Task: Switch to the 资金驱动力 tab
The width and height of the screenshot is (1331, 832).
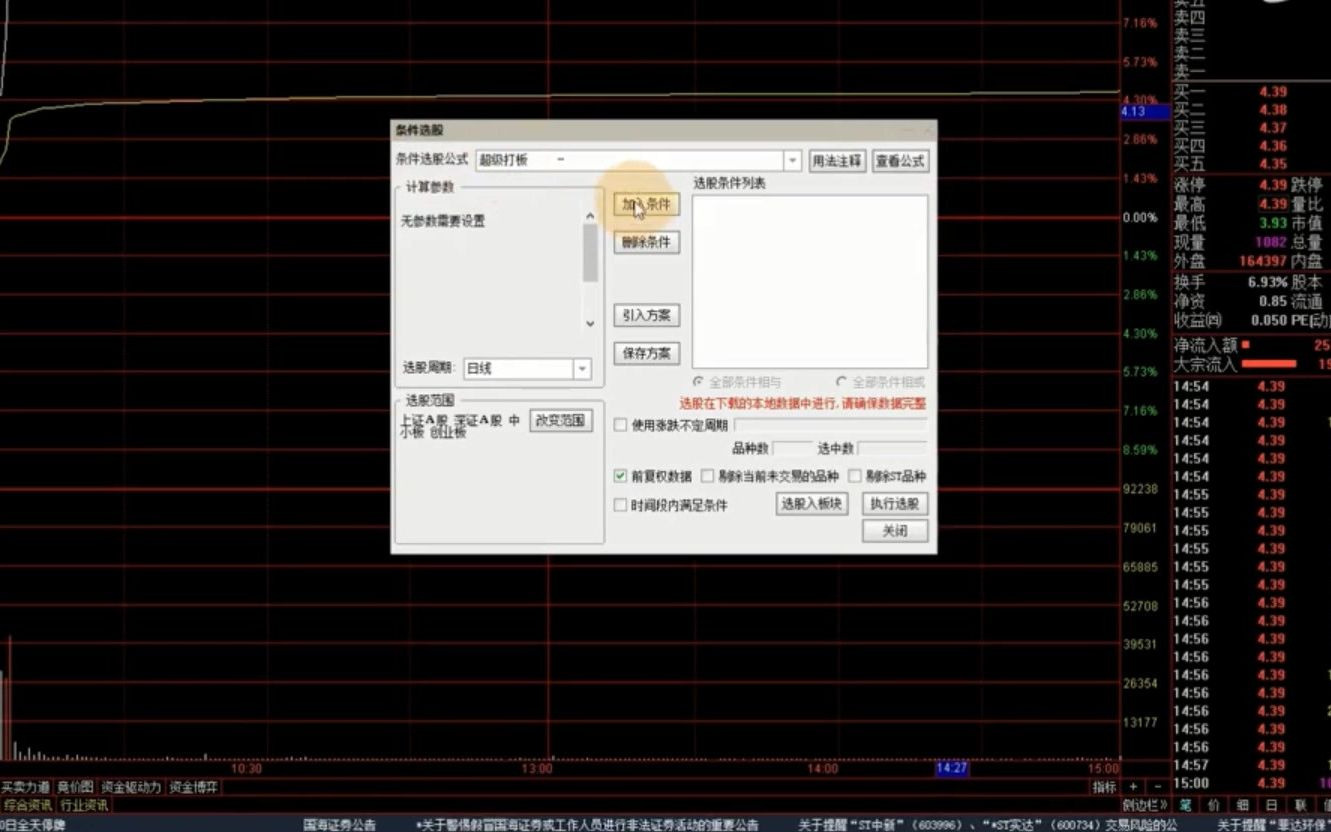Action: click(x=131, y=788)
